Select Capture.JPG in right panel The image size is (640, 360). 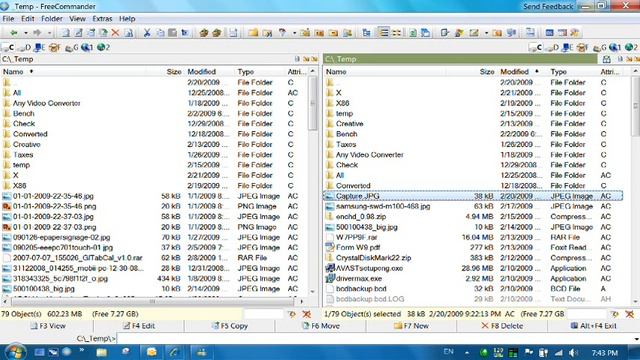pyautogui.click(x=473, y=196)
